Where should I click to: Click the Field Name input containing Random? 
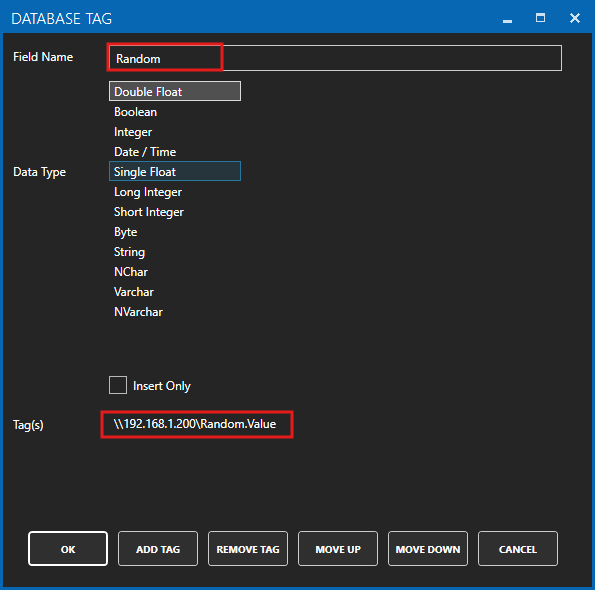coord(335,58)
